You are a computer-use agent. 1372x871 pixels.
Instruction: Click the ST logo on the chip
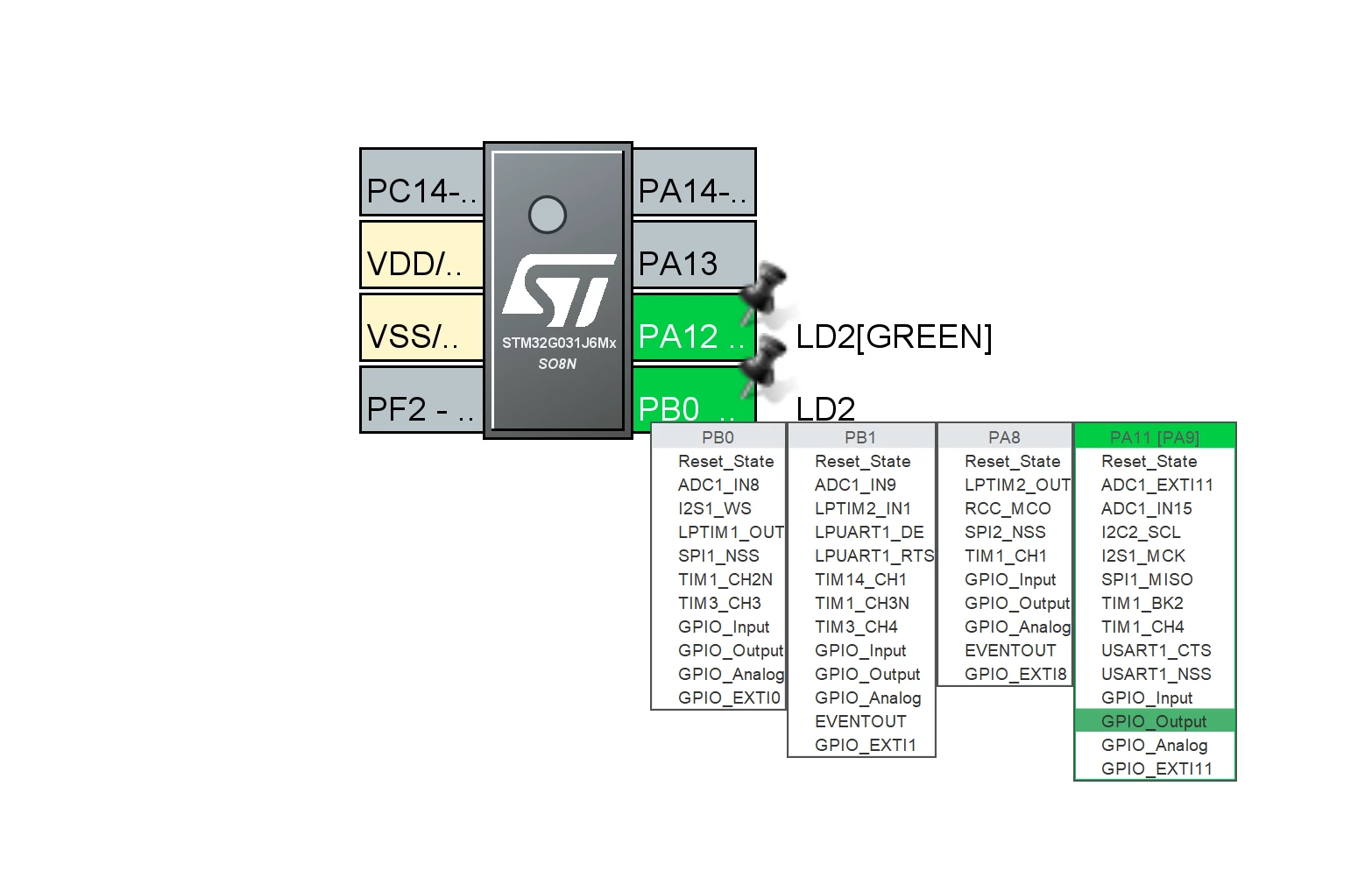(558, 290)
